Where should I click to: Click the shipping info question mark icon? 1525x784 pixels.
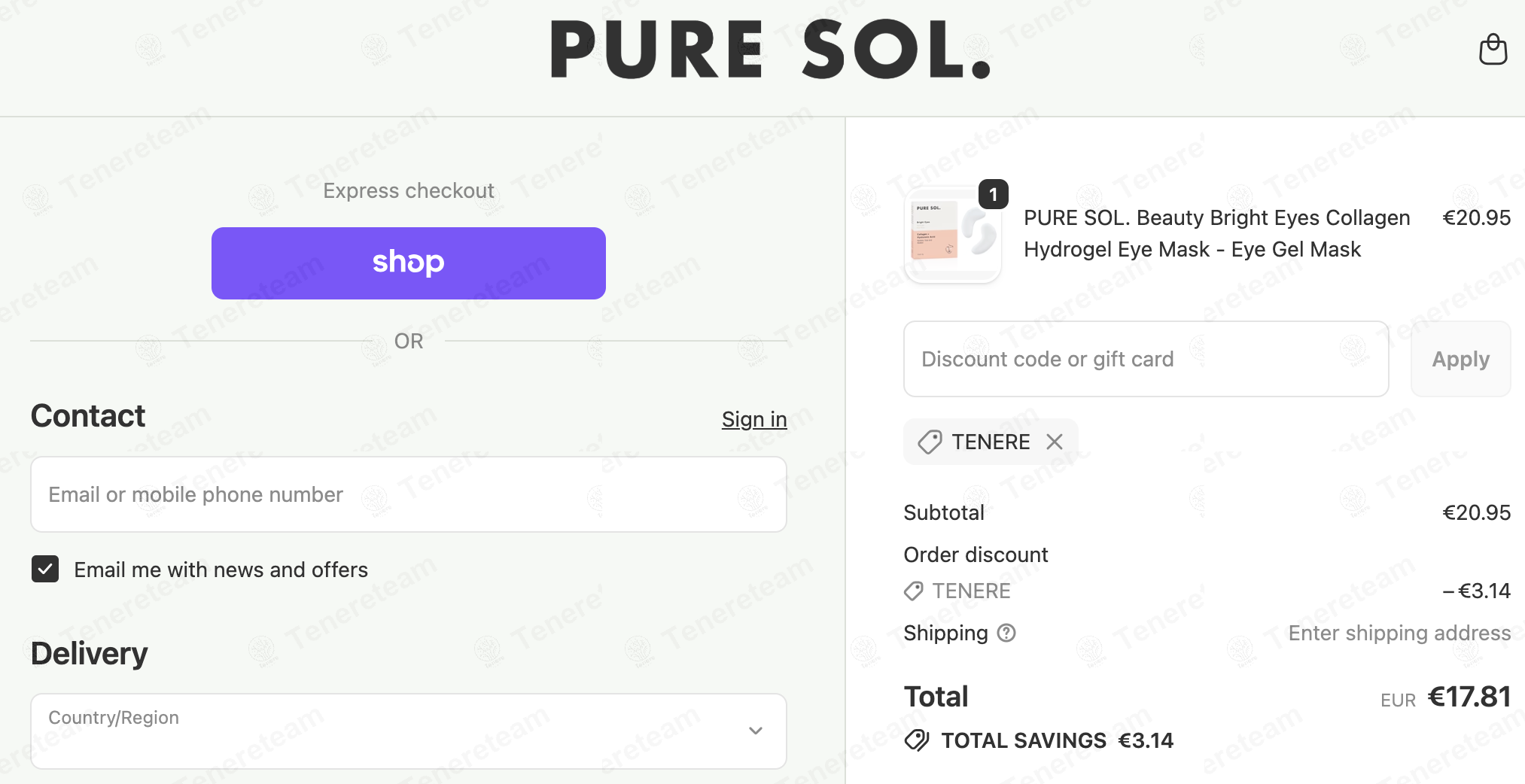1006,634
